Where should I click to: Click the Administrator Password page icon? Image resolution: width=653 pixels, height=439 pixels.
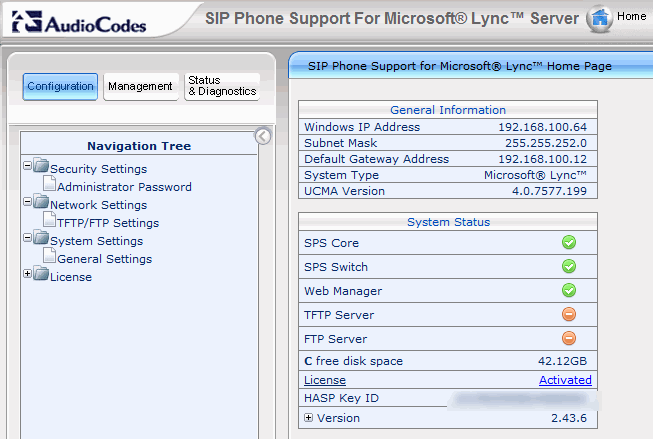(50, 183)
